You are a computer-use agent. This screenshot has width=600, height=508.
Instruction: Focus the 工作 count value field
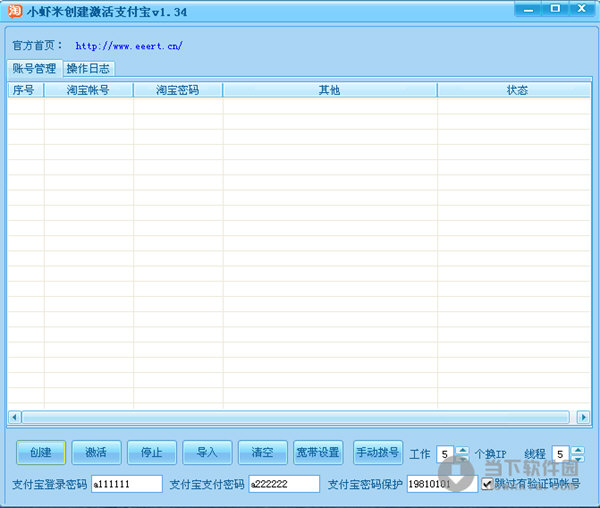(x=445, y=454)
